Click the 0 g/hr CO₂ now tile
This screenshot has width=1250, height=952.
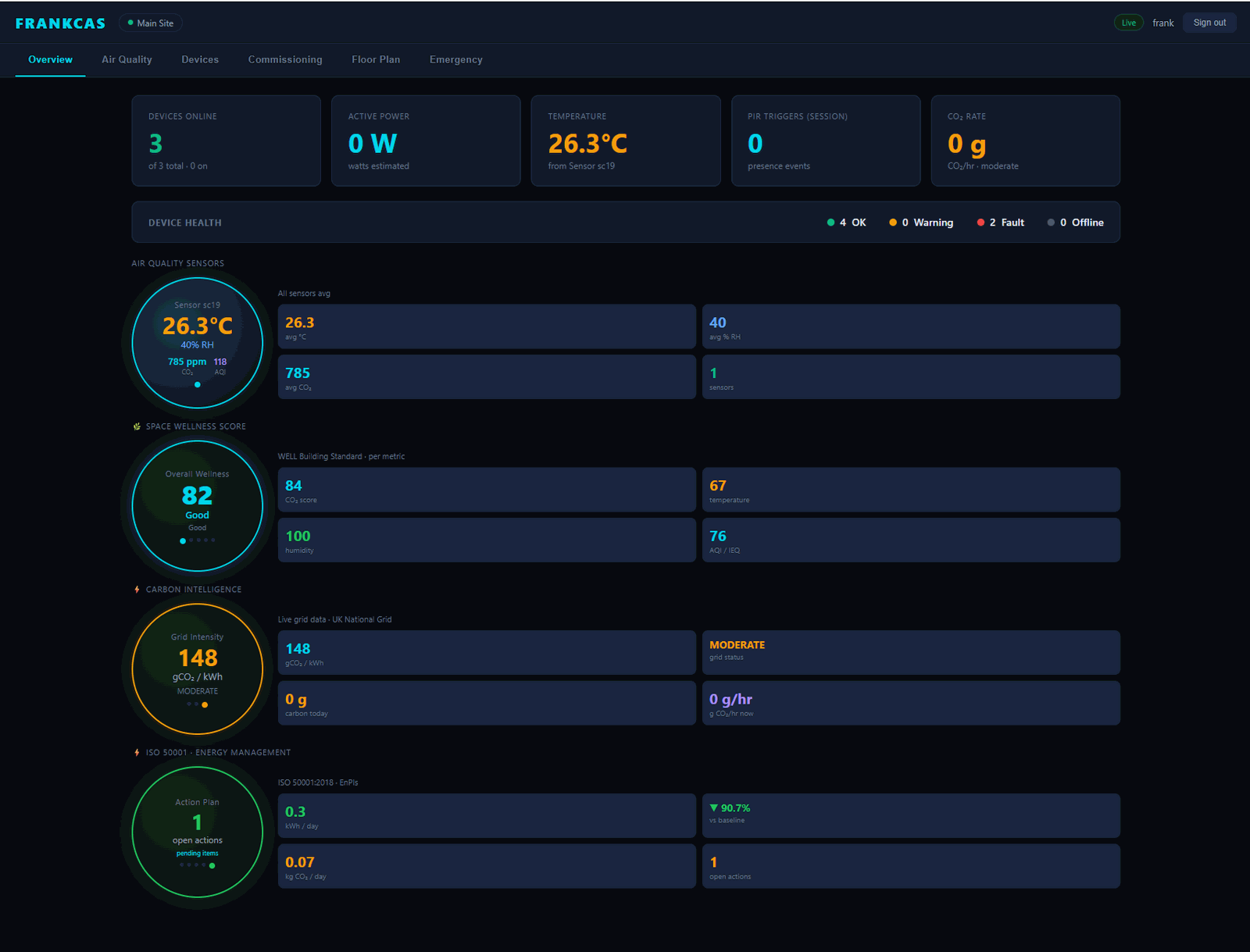[x=911, y=703]
